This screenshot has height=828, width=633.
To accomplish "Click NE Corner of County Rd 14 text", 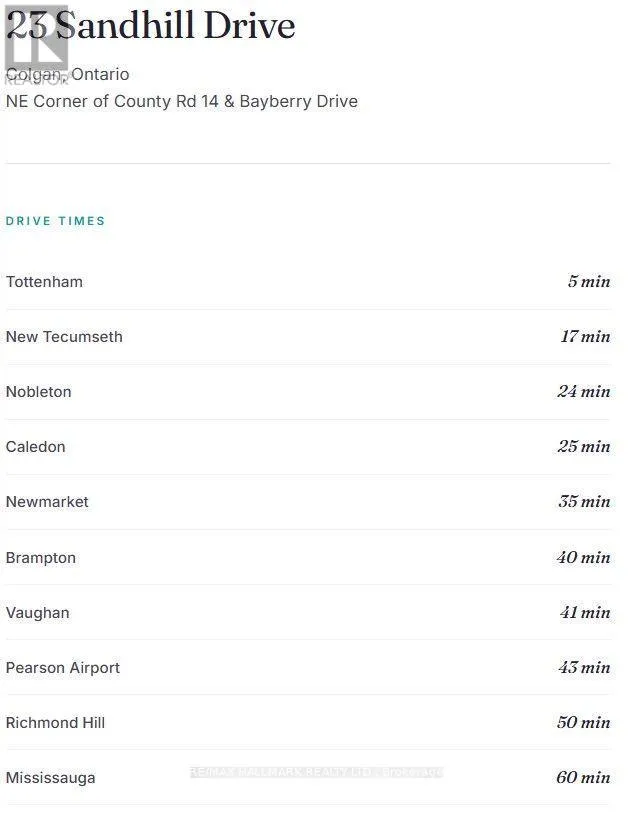I will click(112, 101).
